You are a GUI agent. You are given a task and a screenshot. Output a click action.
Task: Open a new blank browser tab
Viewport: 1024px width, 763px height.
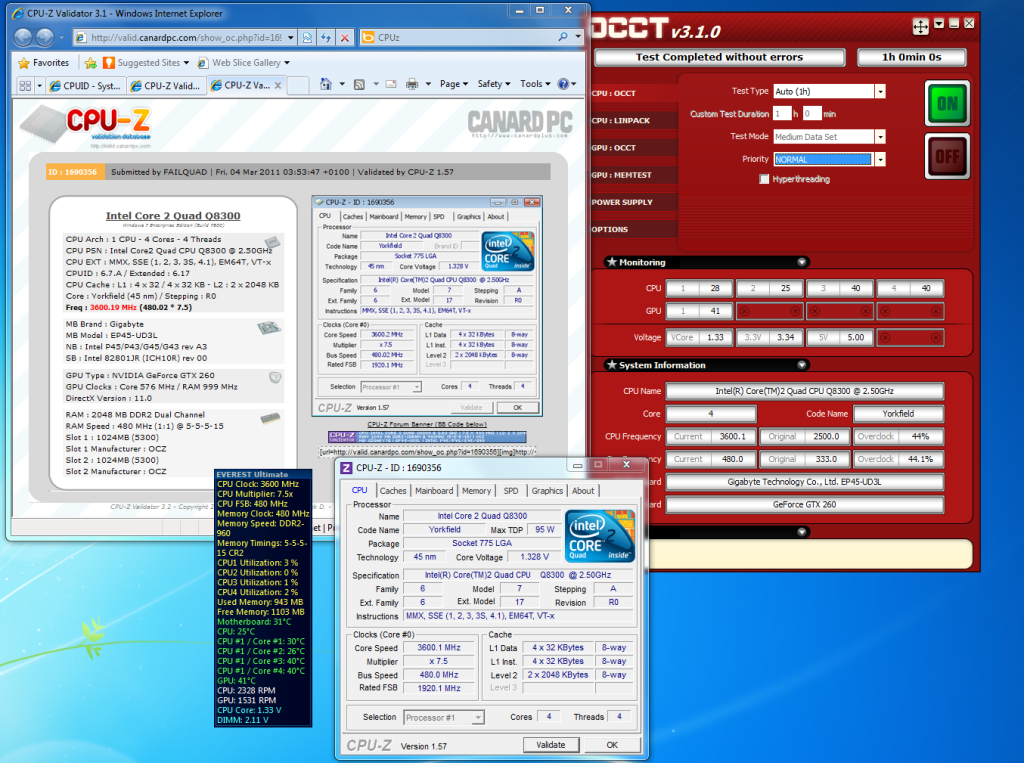[298, 86]
